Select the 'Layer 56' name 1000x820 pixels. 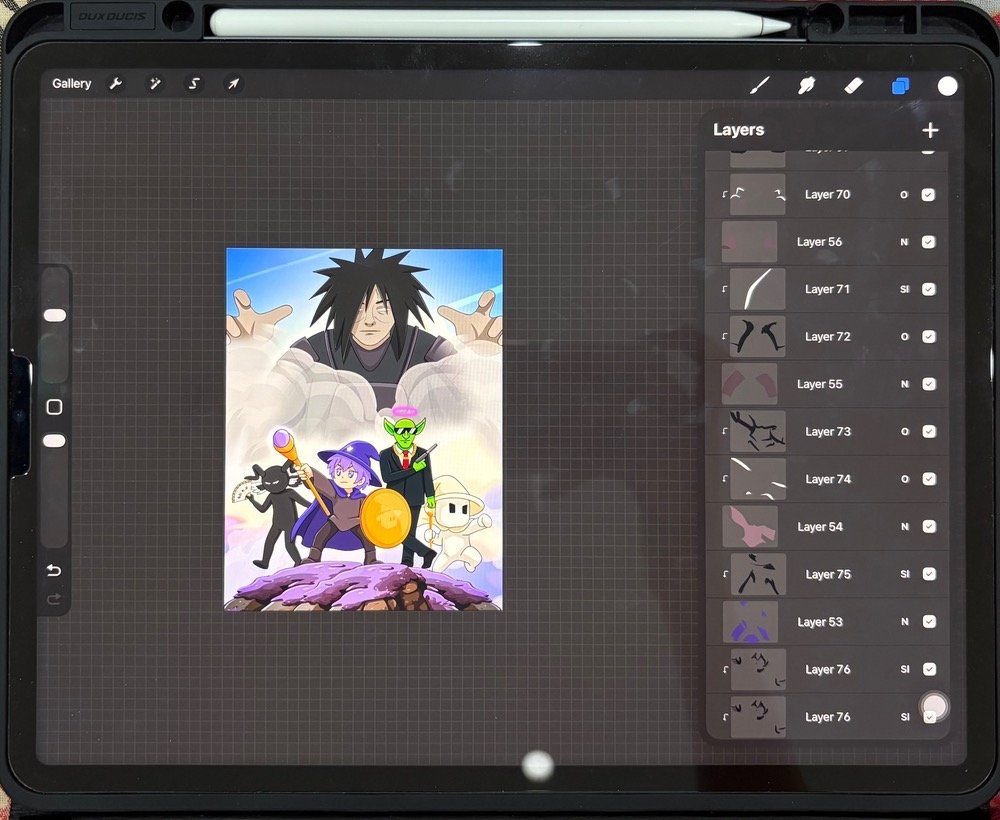tap(819, 242)
